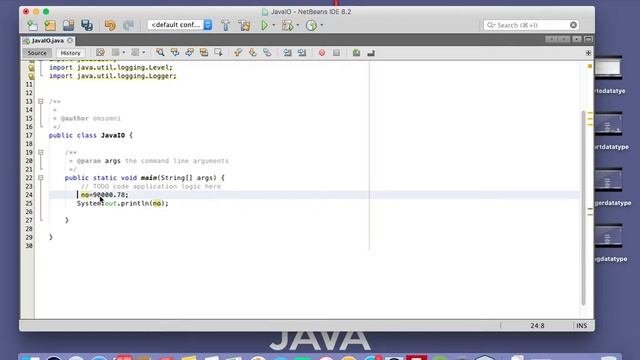Click 'System.out.println(no);' code line
Screen dimensions: 640x360
pos(122,203)
